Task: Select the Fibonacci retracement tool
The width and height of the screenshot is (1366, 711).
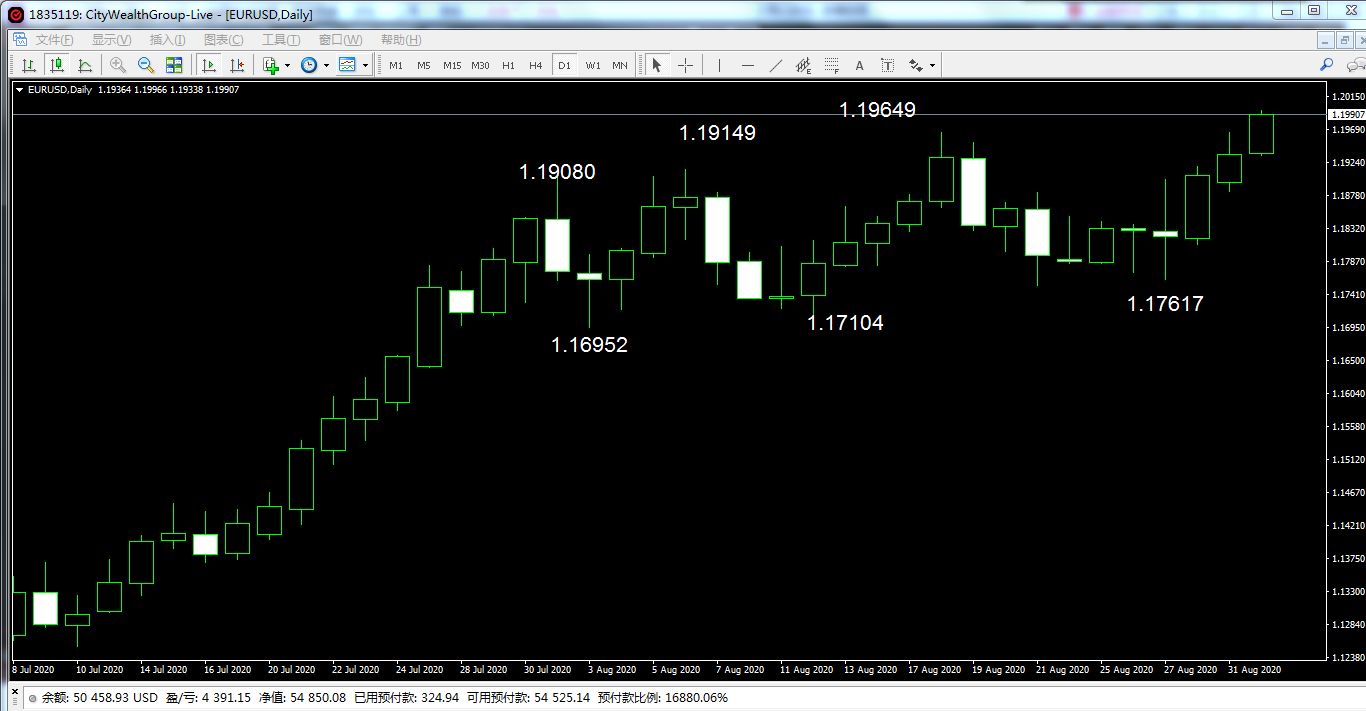Action: (x=831, y=65)
